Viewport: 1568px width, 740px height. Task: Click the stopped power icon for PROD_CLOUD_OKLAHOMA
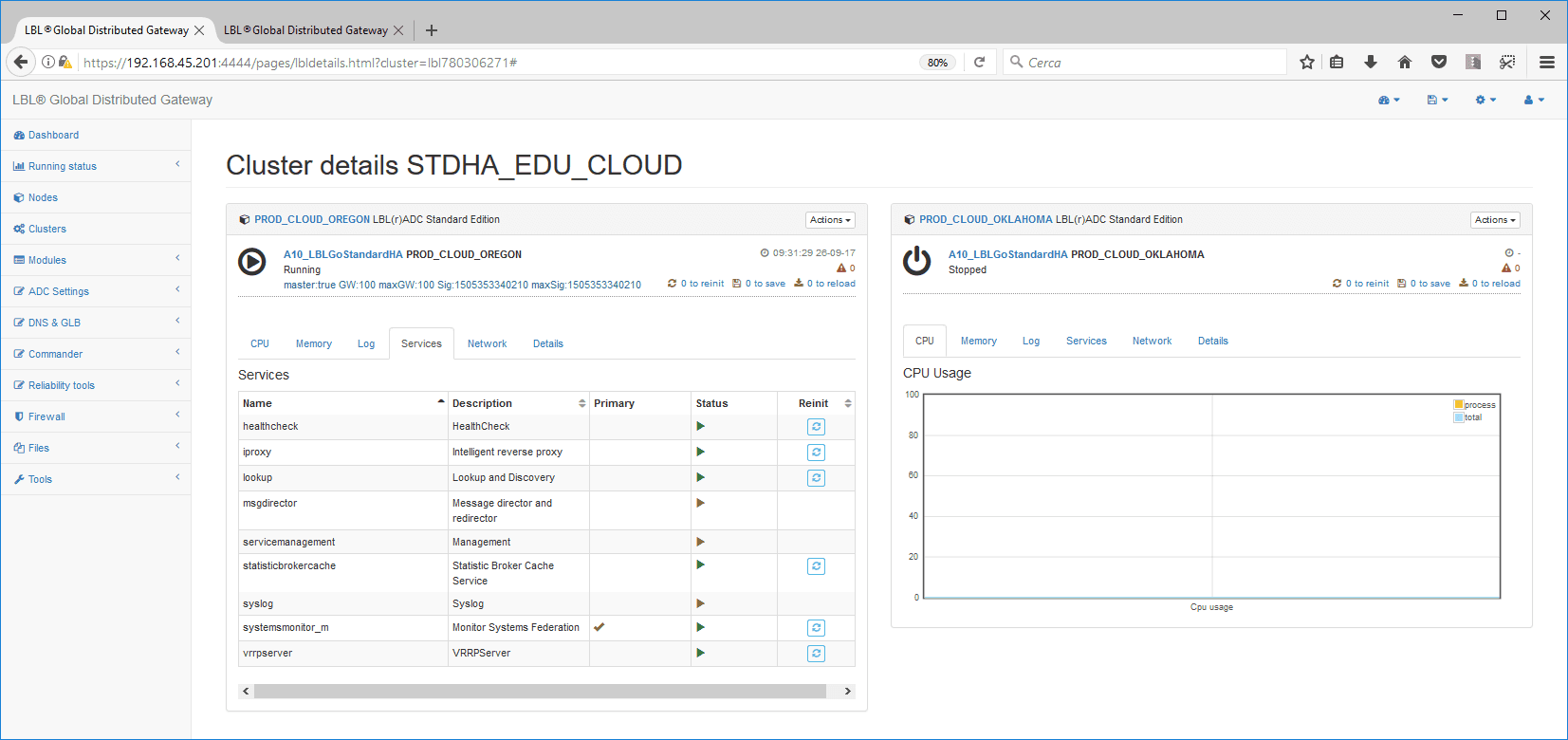coord(917,261)
